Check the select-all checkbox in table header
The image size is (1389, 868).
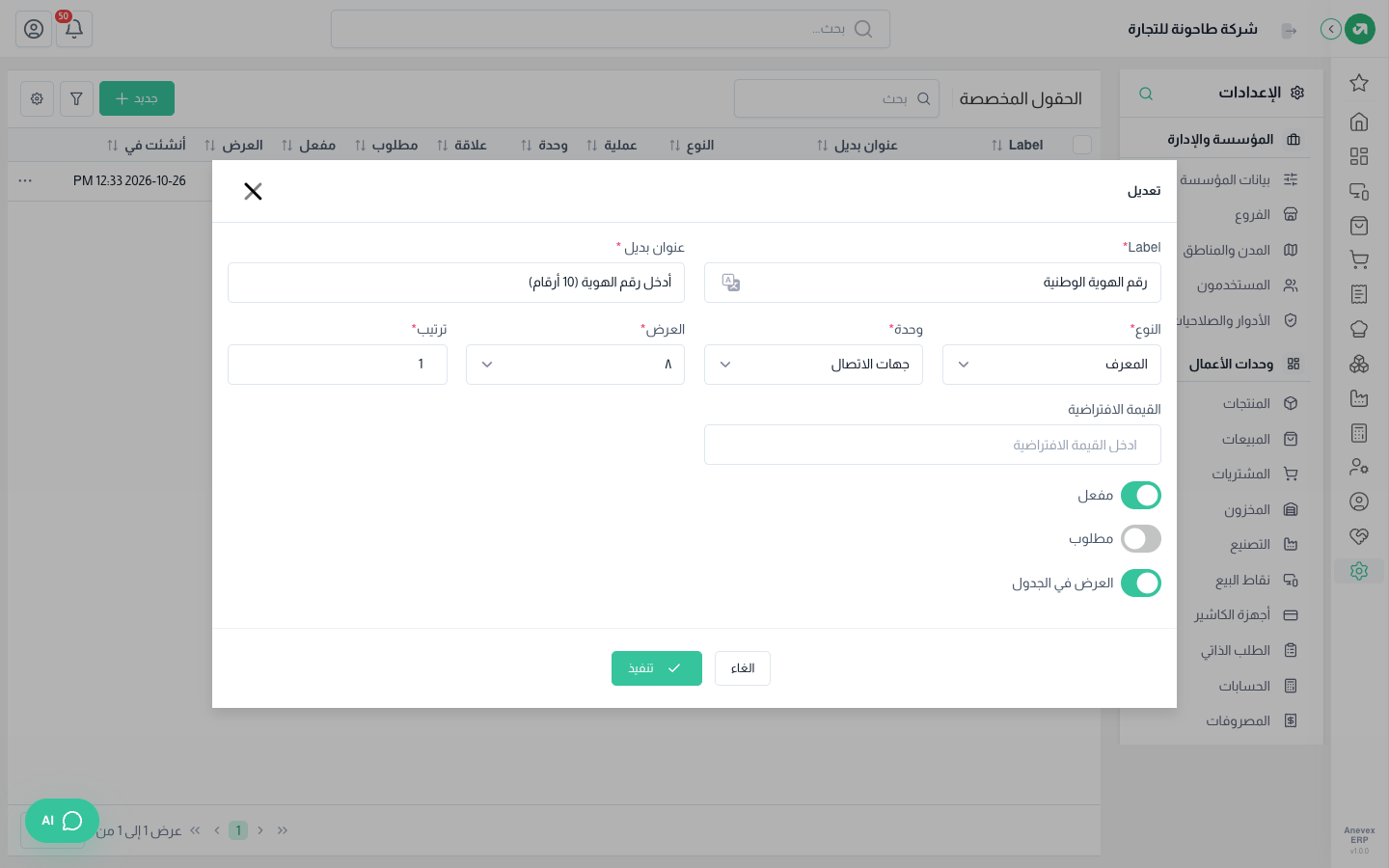pos(1082,145)
